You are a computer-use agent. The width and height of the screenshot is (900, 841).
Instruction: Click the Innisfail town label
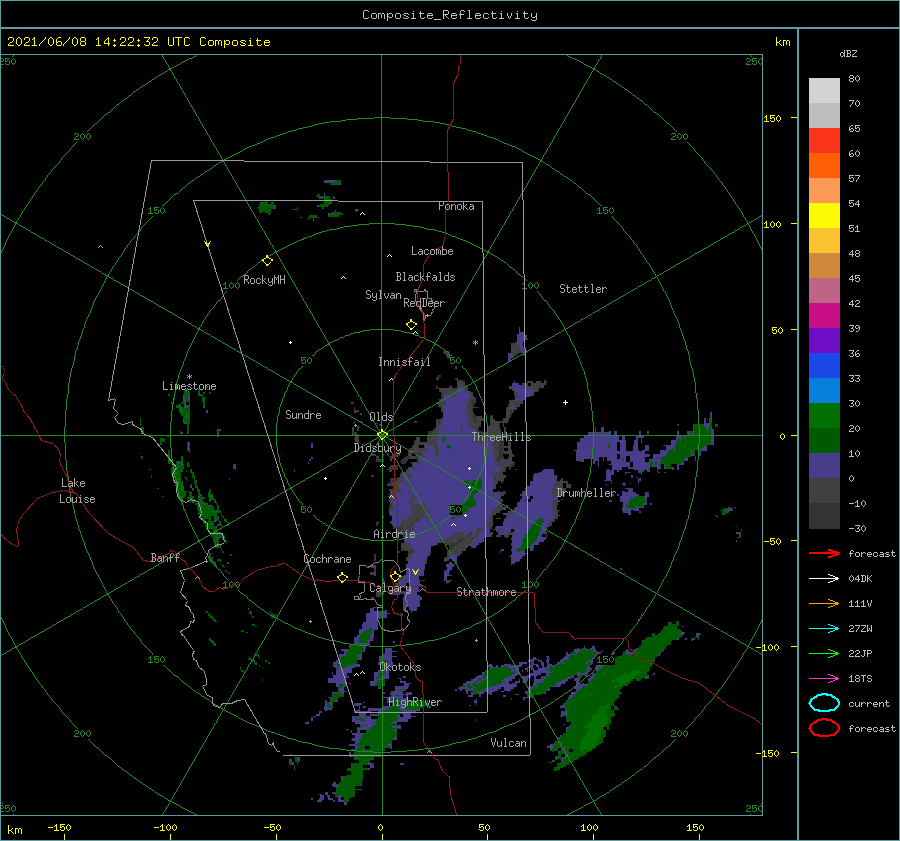[x=404, y=362]
